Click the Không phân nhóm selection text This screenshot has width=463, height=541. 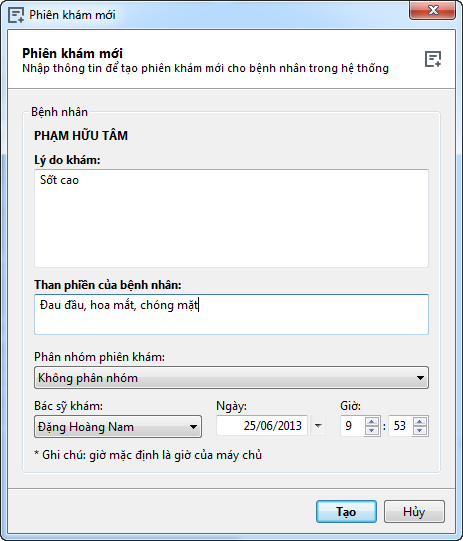tap(88, 378)
